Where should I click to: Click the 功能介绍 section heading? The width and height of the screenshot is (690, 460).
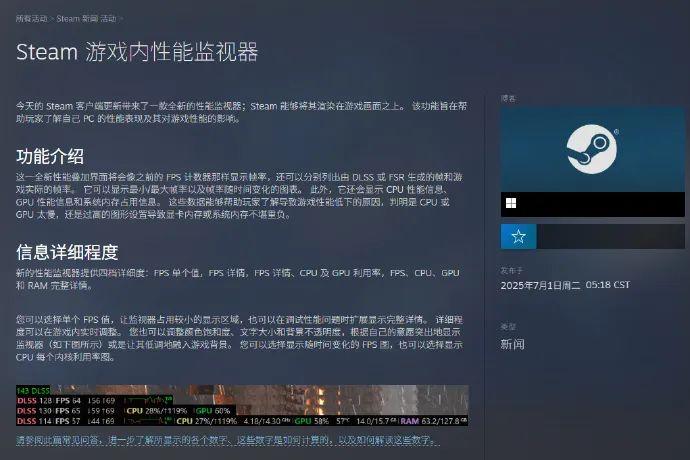(50, 157)
